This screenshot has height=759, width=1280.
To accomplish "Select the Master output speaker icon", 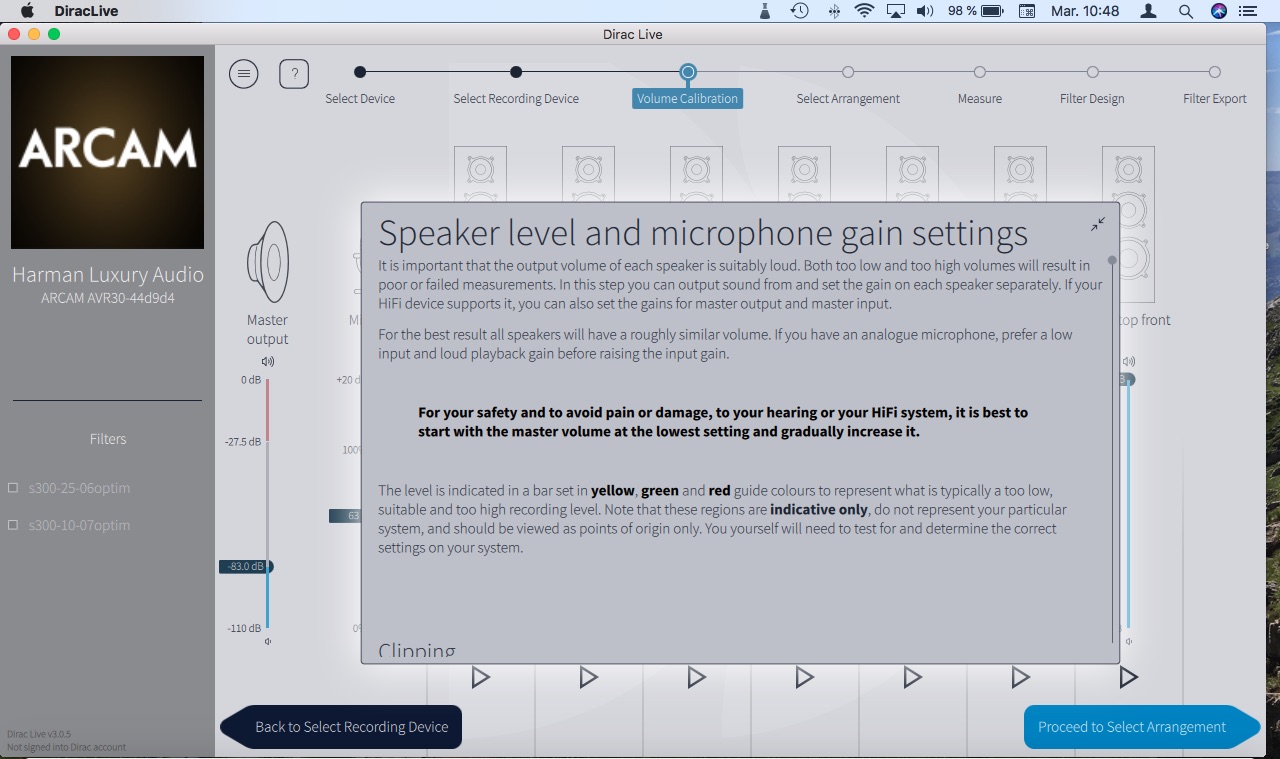I will [267, 262].
